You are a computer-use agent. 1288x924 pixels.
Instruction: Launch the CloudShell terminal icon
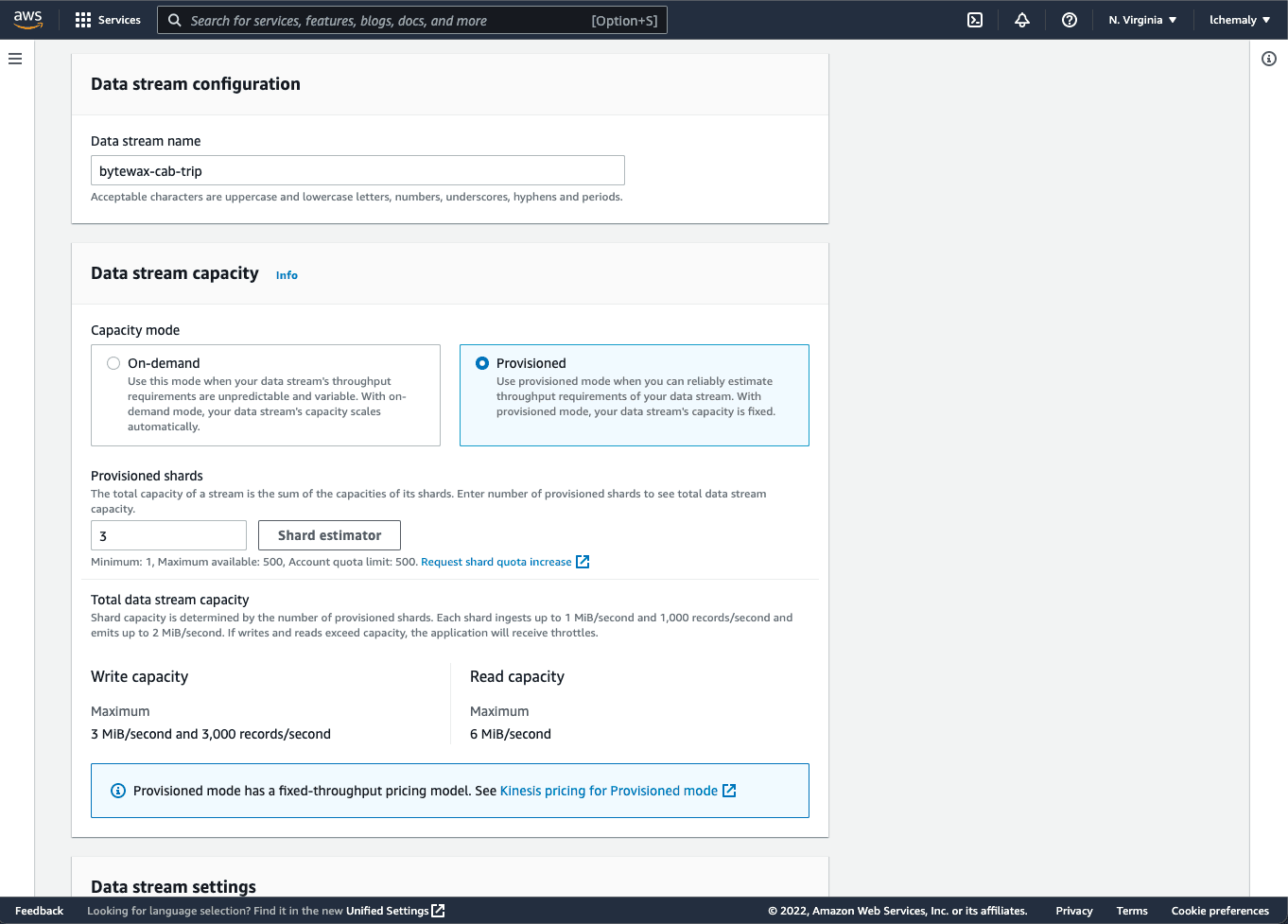(975, 20)
